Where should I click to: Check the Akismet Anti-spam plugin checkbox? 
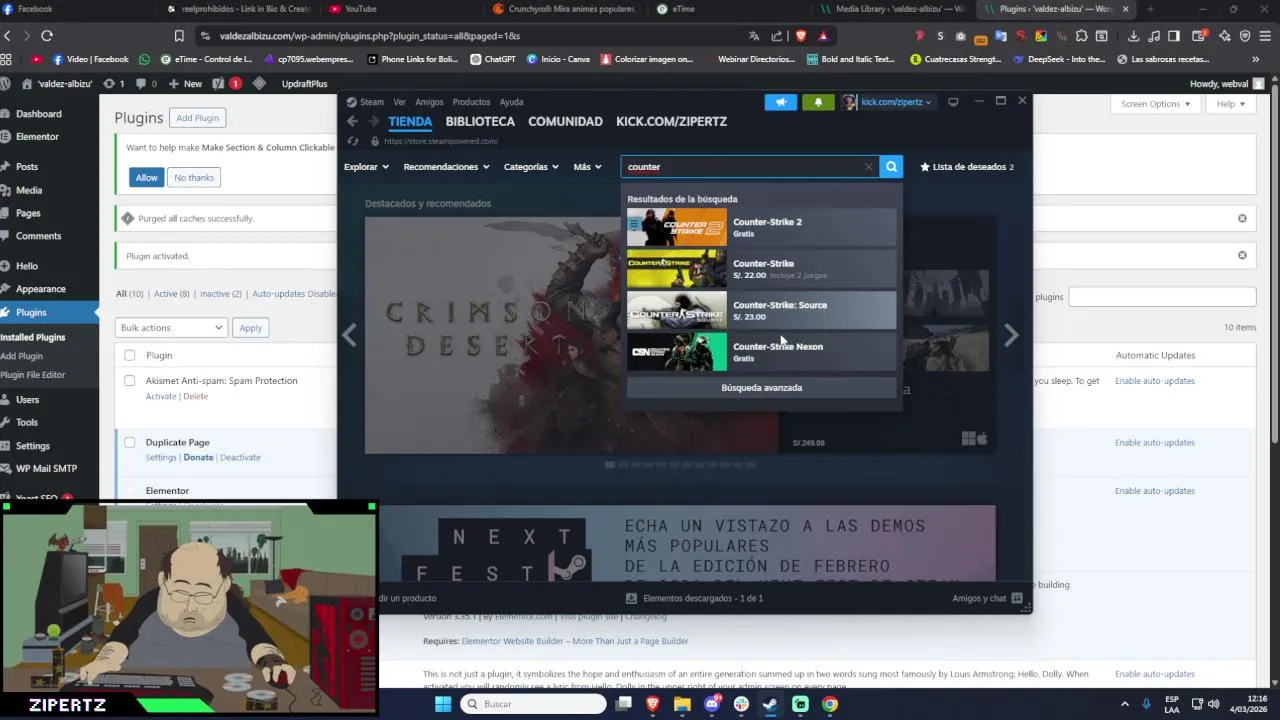click(x=129, y=380)
